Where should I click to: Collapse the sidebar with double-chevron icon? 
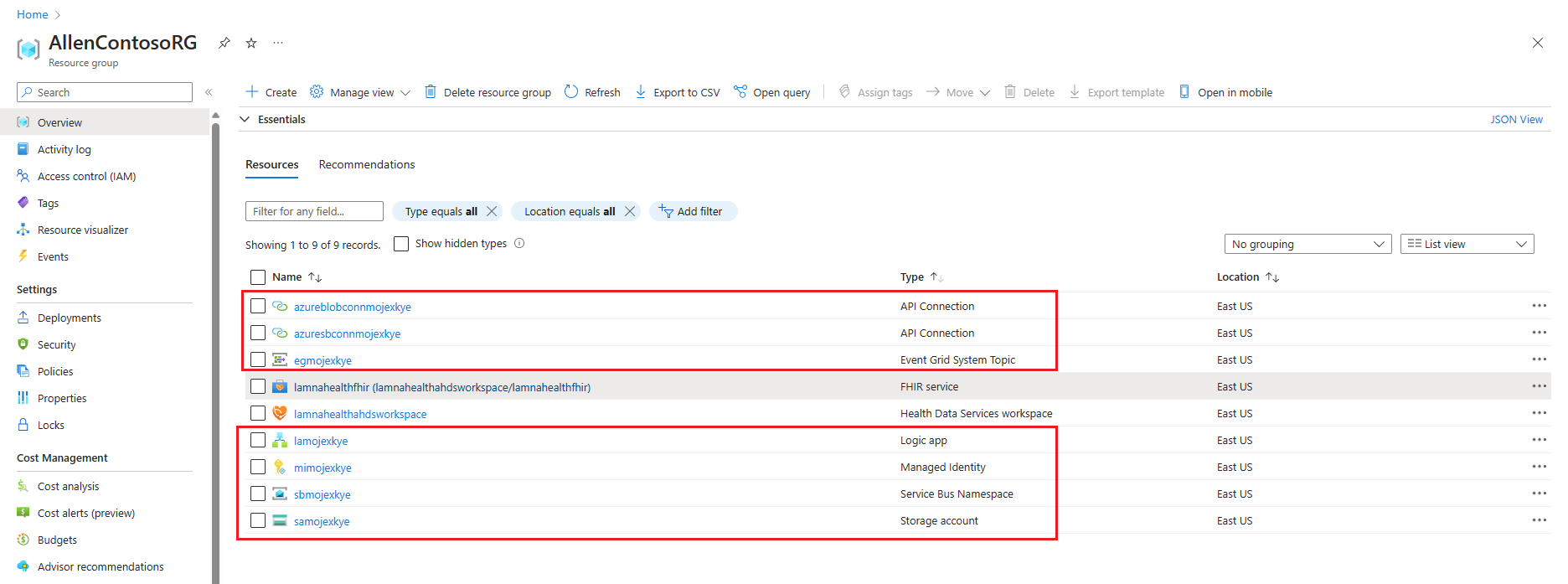(209, 92)
